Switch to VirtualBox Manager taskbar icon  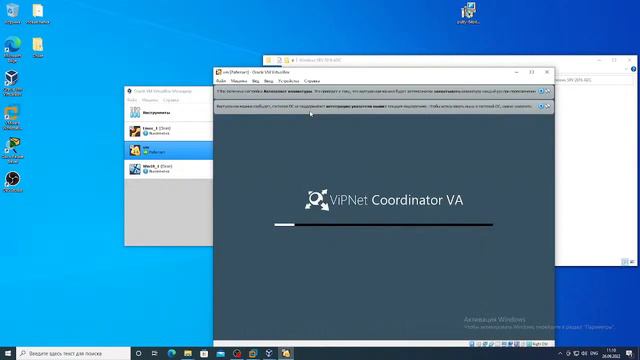point(269,353)
